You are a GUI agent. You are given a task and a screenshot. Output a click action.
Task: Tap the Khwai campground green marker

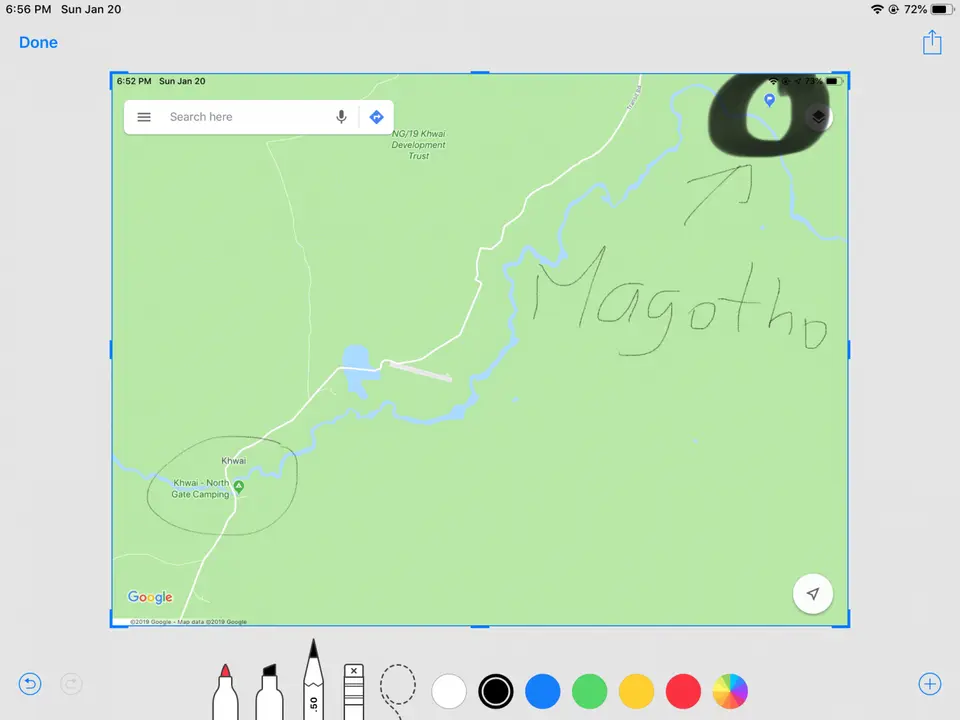[239, 487]
